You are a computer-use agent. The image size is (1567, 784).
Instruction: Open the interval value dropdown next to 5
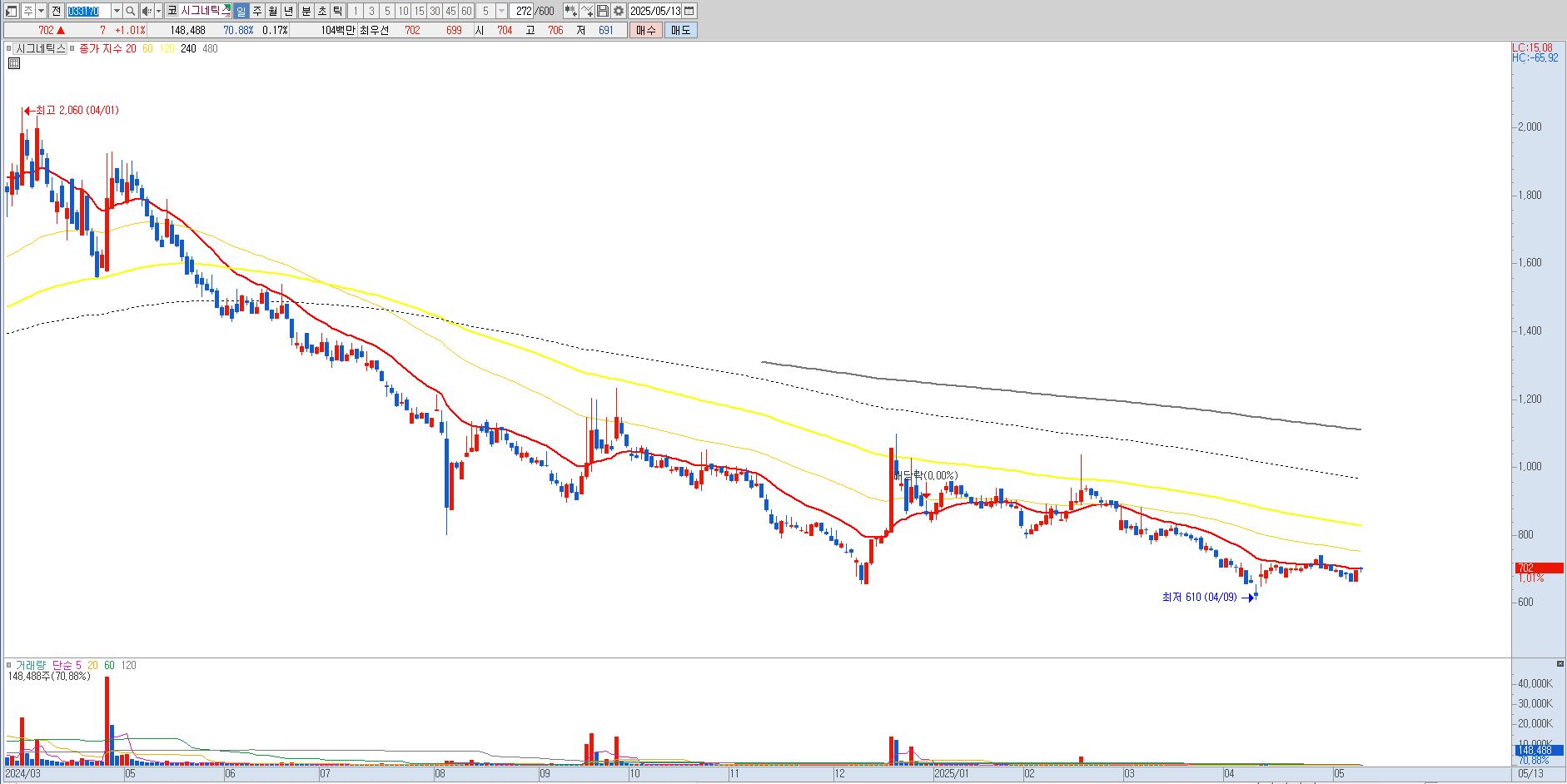[x=501, y=11]
